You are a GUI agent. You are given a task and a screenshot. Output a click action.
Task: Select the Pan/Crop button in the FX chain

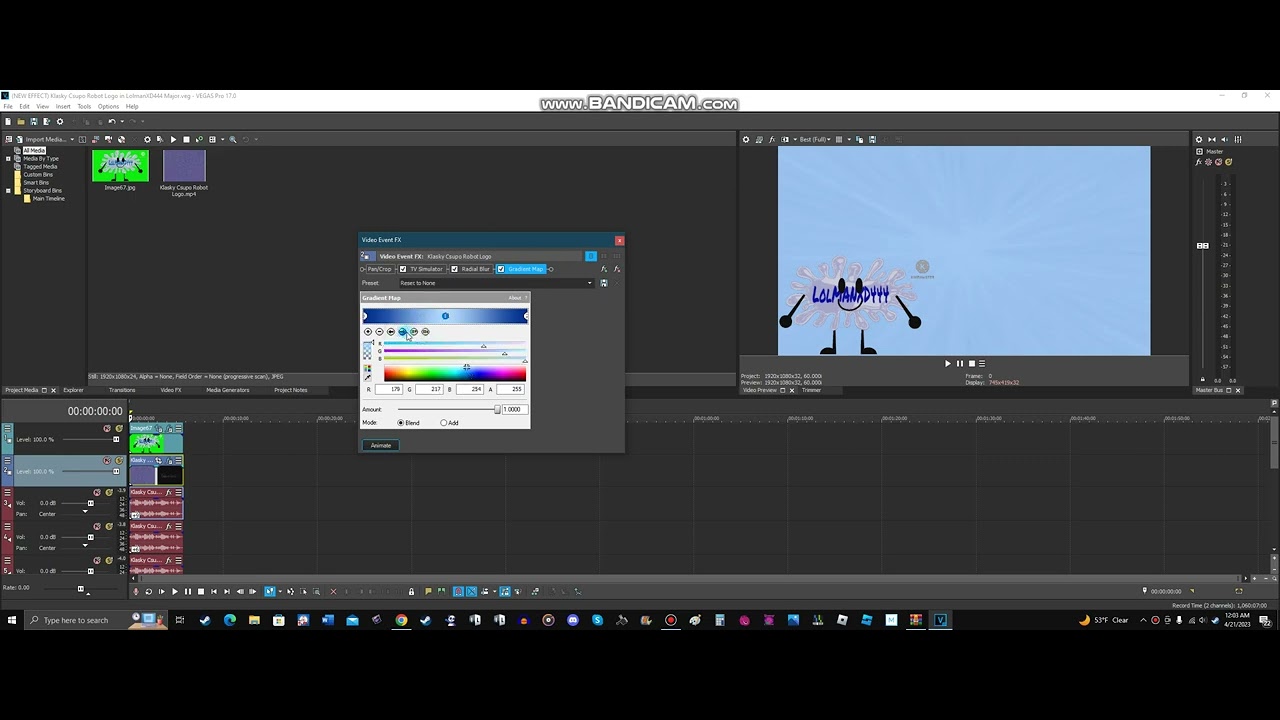[x=377, y=269]
